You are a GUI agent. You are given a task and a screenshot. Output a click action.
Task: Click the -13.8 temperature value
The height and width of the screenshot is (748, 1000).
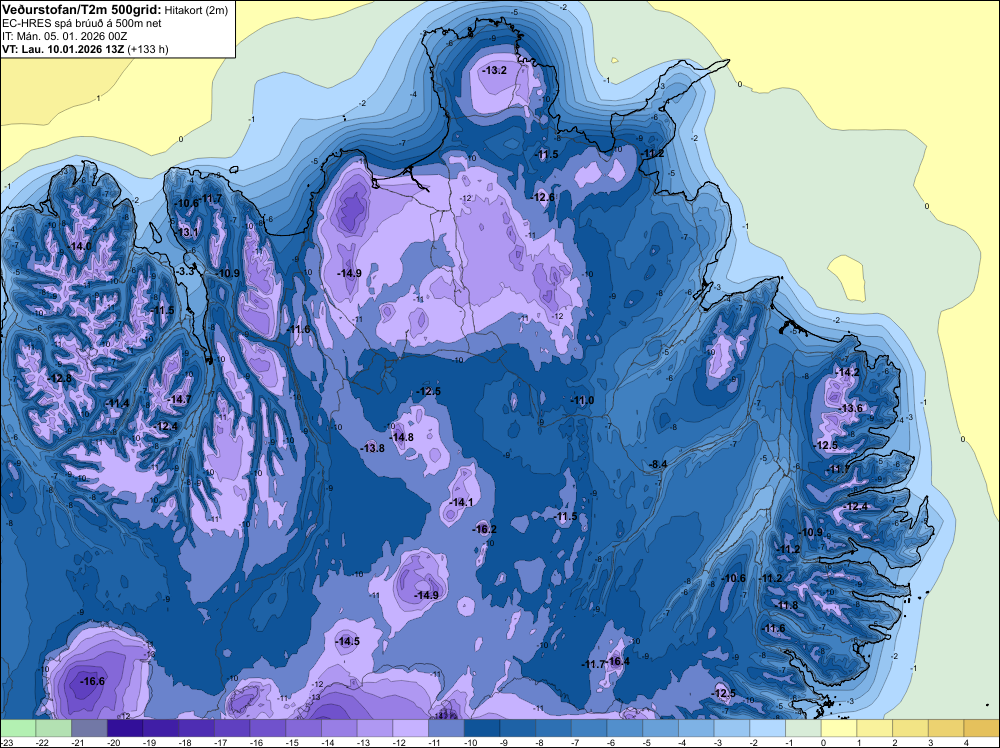pyautogui.click(x=372, y=448)
